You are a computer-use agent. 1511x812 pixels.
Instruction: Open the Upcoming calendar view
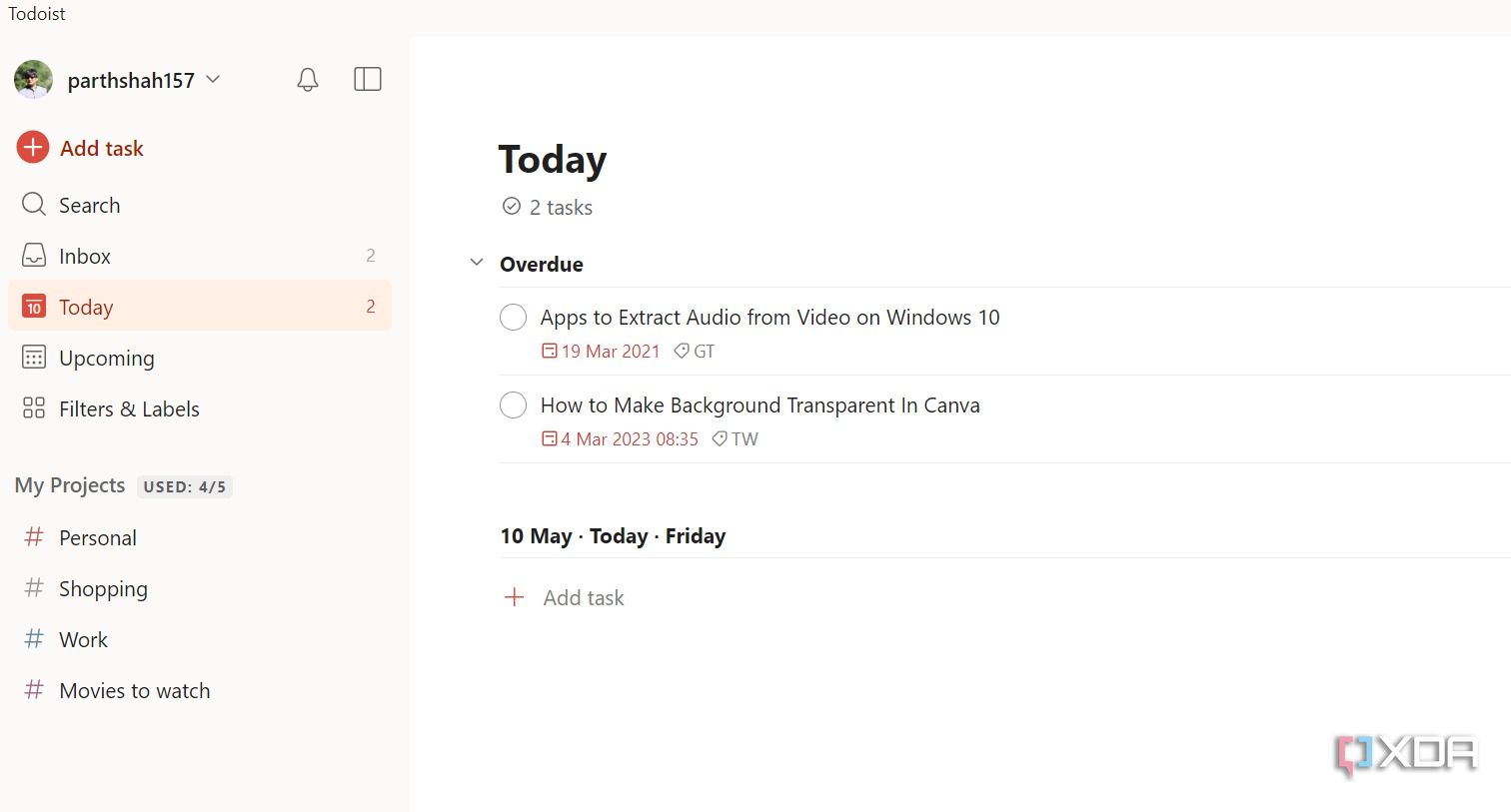tap(106, 358)
